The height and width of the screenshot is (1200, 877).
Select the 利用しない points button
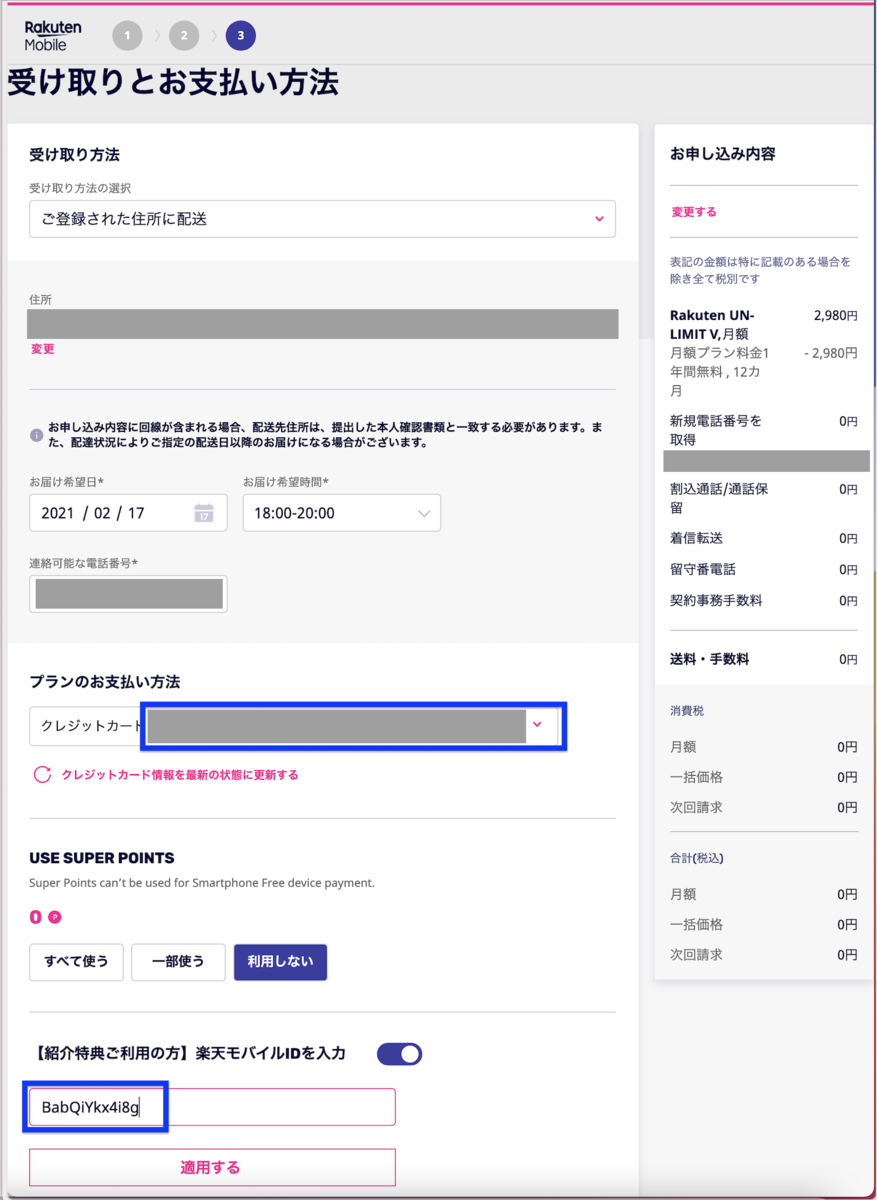[x=280, y=962]
